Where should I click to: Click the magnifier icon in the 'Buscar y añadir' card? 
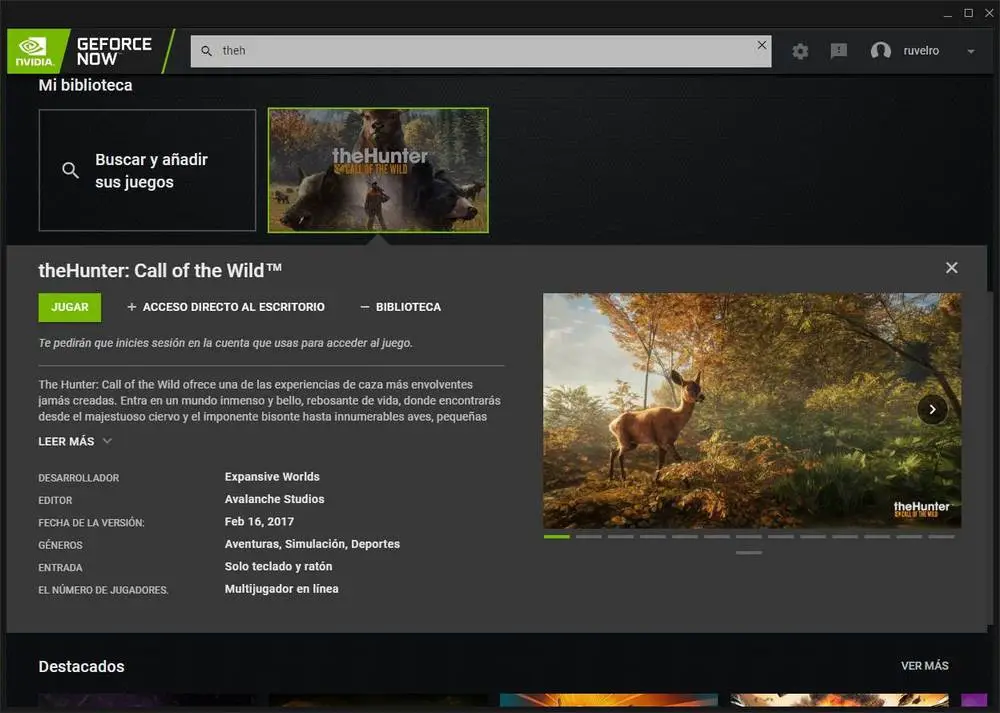70,170
